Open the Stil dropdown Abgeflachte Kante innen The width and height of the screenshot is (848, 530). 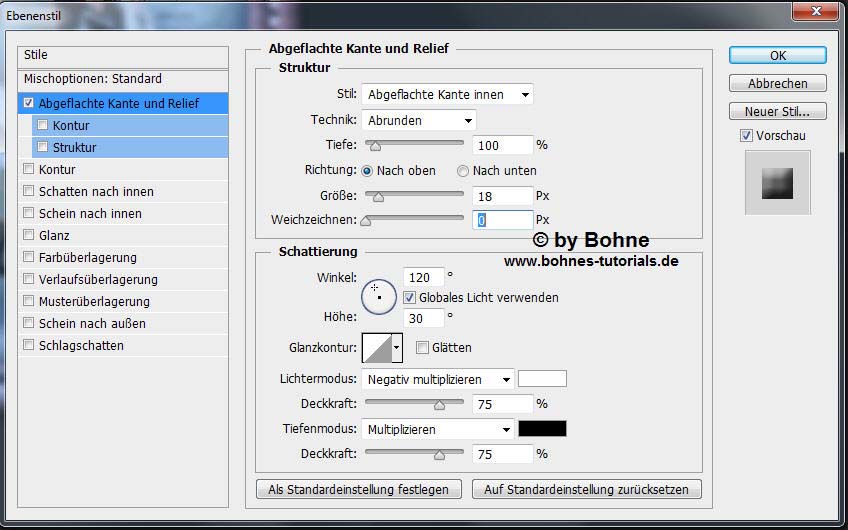(447, 94)
